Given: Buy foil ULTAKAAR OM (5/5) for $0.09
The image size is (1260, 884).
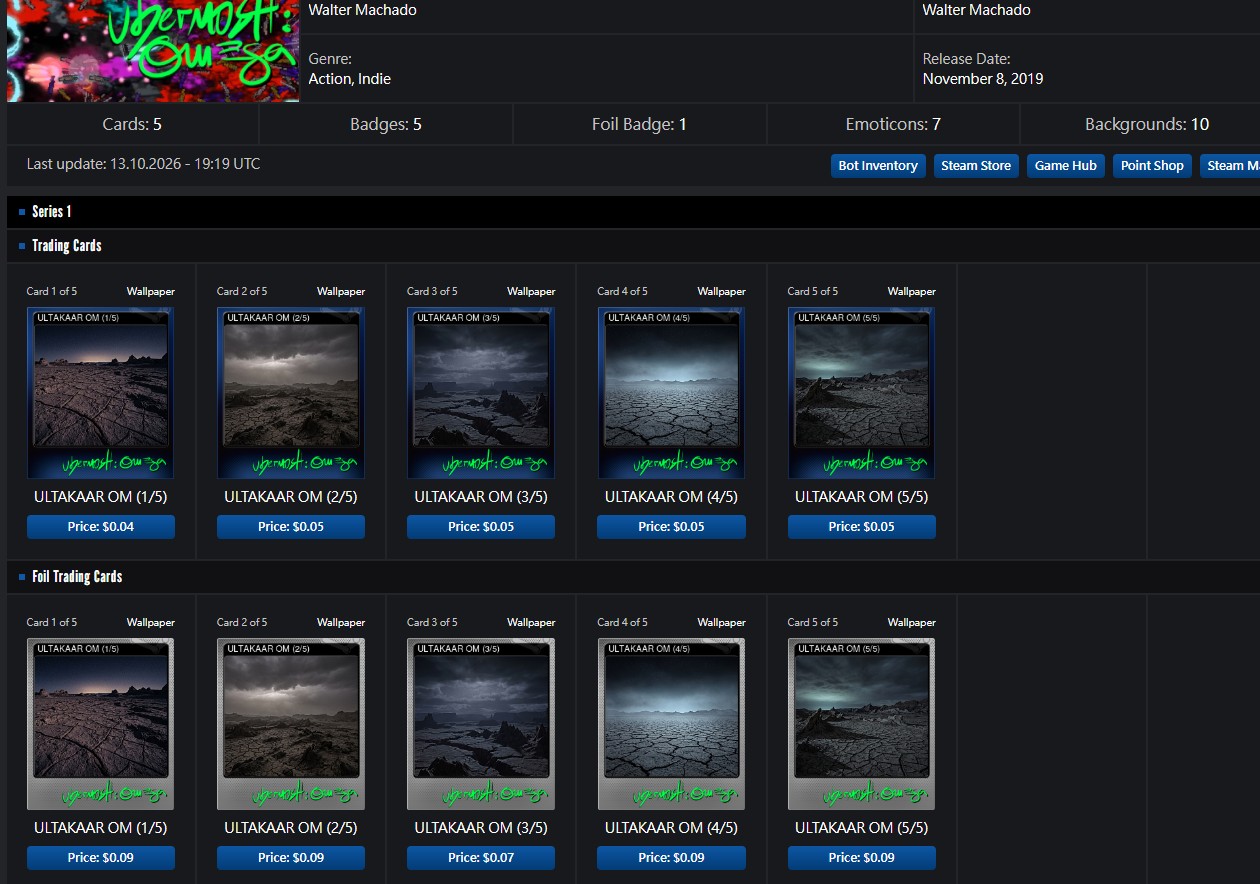Looking at the screenshot, I should click(x=862, y=858).
